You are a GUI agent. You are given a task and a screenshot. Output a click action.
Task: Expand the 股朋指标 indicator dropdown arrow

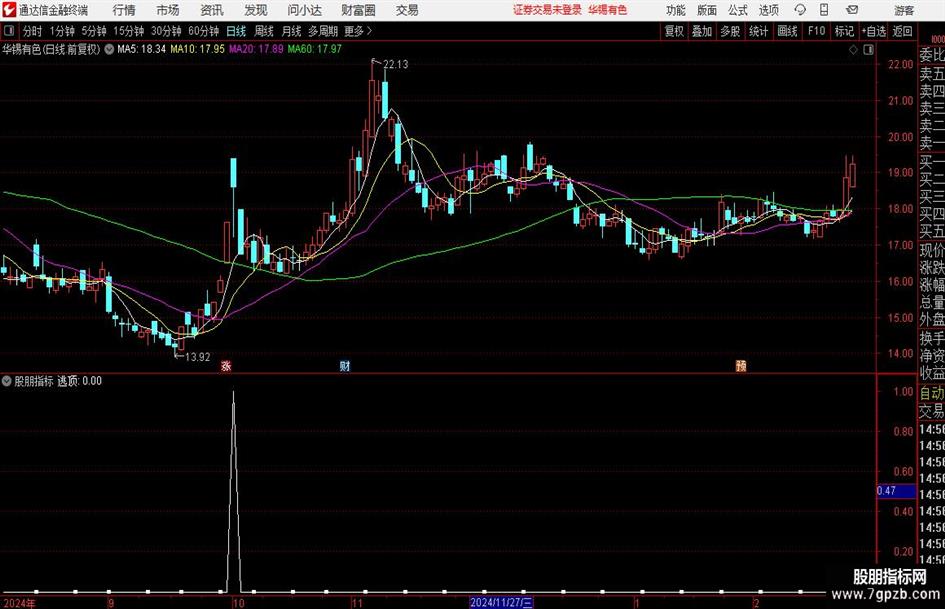pos(7,381)
